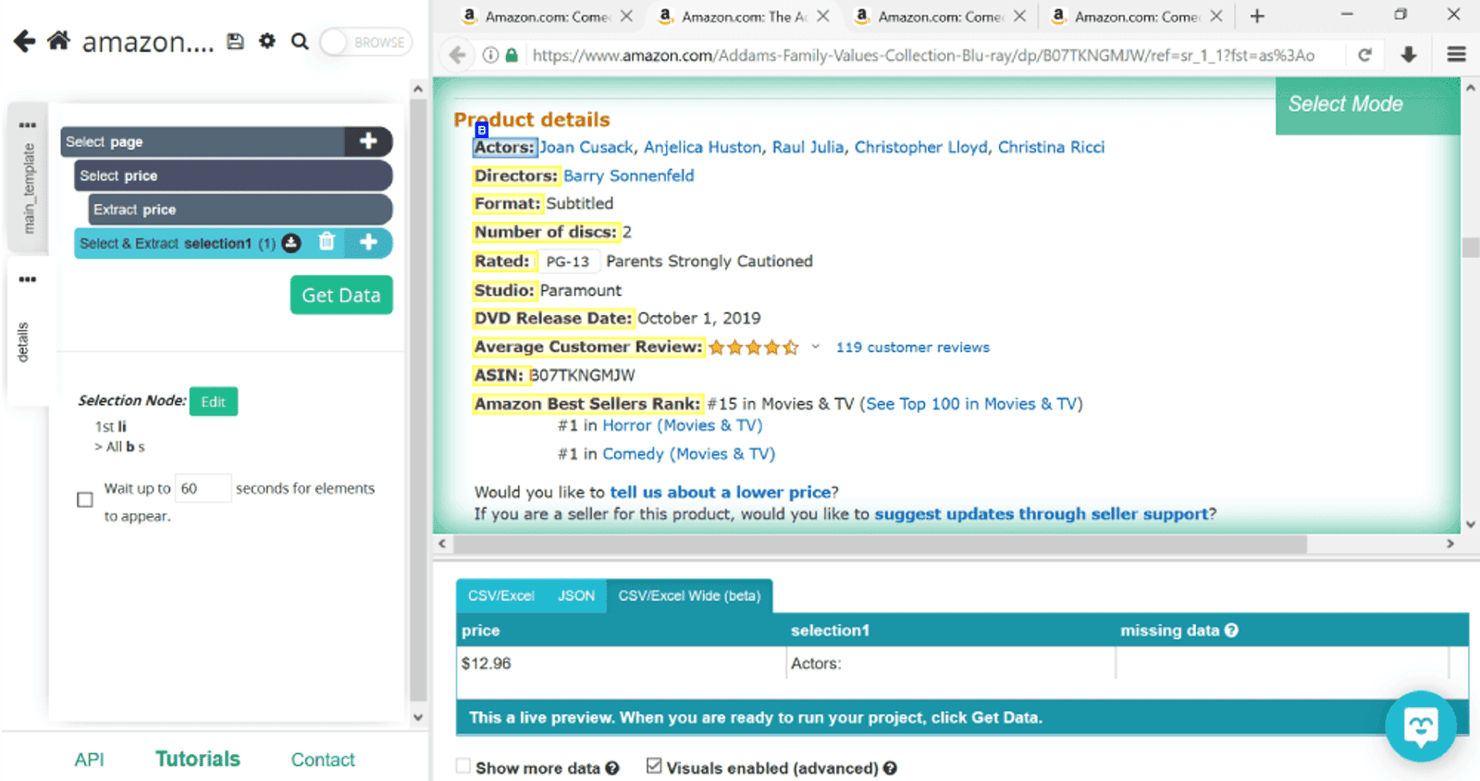Open the API link
The height and width of the screenshot is (781, 1480).
point(89,760)
